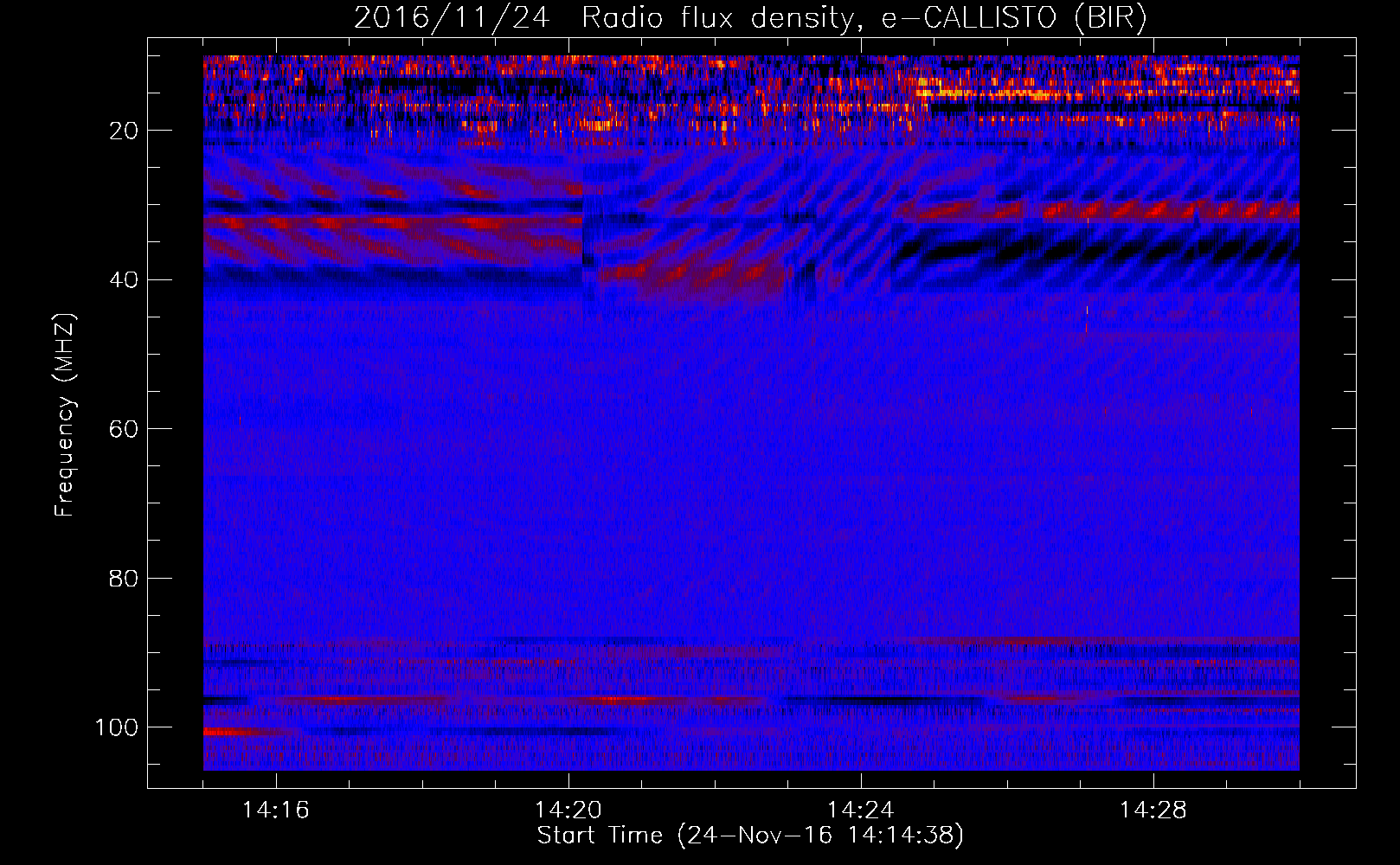Click the 14:20 time tick label
This screenshot has width=1400, height=865.
tap(568, 811)
